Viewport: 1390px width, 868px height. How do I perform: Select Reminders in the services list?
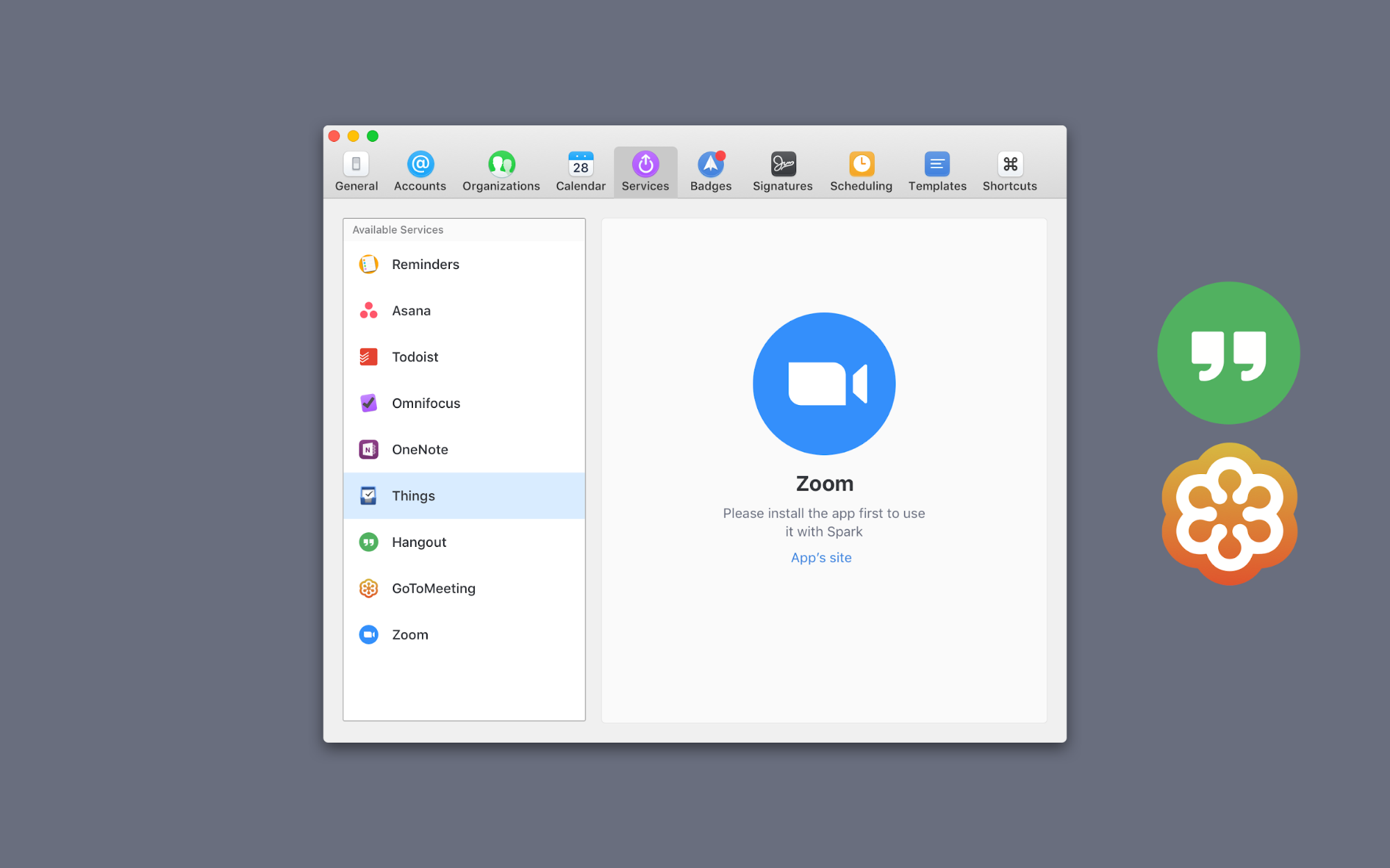425,264
